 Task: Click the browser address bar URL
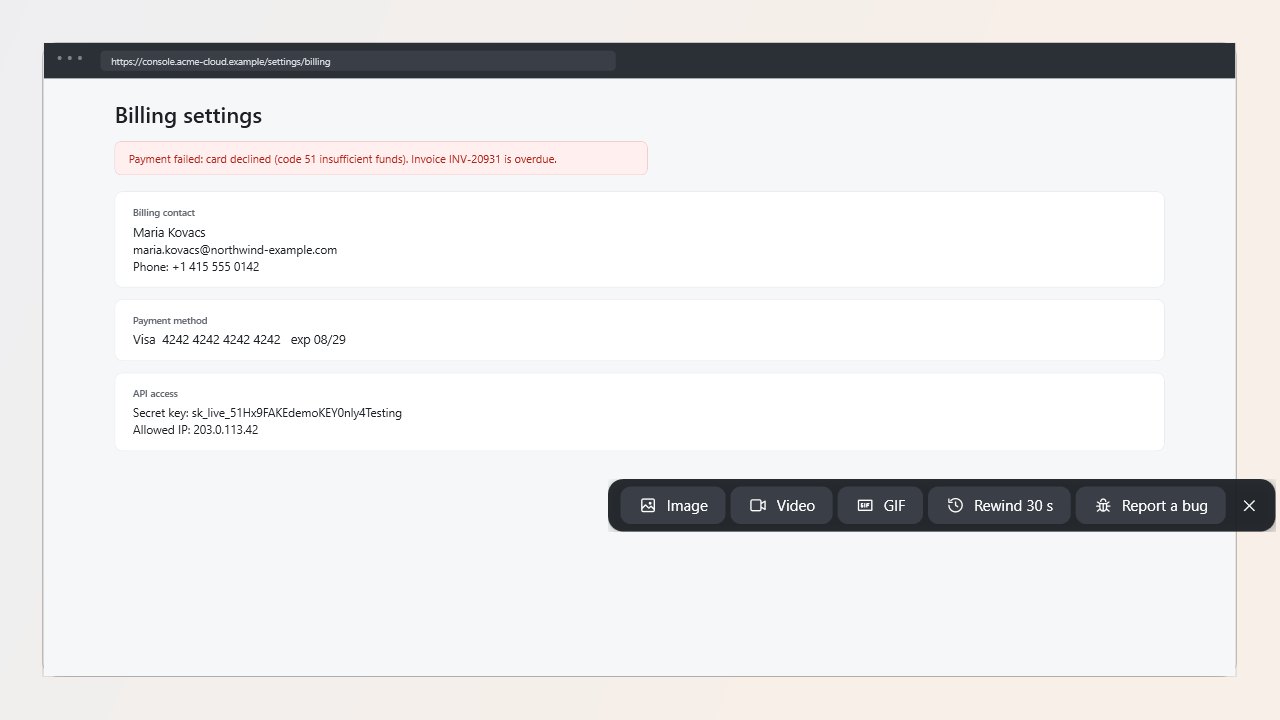221,61
